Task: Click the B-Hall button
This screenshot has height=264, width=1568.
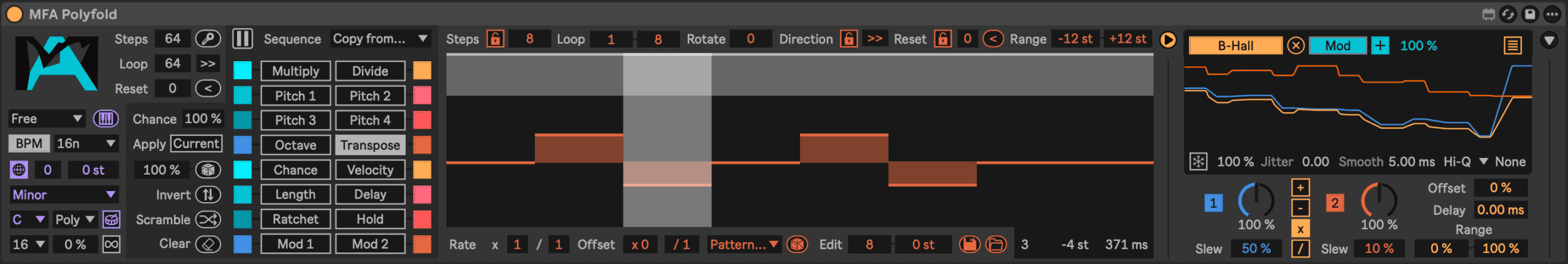Action: pyautogui.click(x=1235, y=46)
